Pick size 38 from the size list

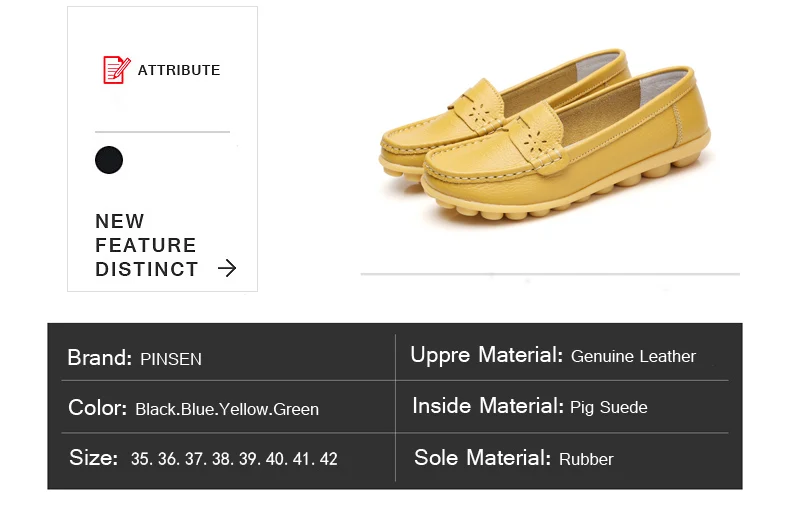pyautogui.click(x=221, y=459)
